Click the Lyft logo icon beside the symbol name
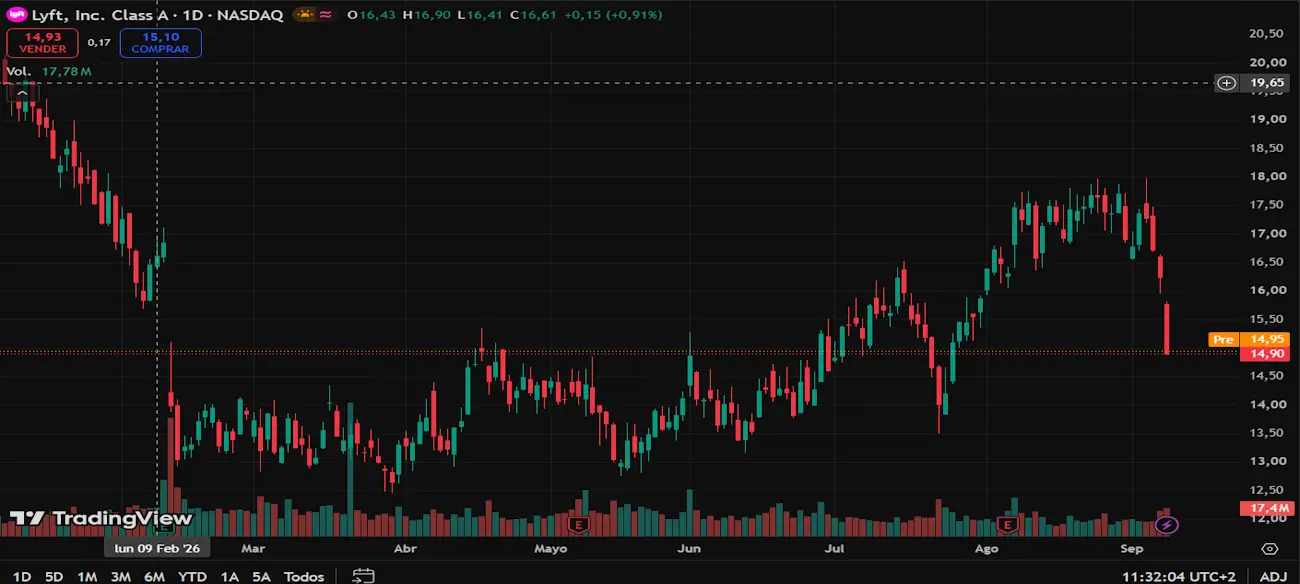The height and width of the screenshot is (584, 1300). point(17,15)
